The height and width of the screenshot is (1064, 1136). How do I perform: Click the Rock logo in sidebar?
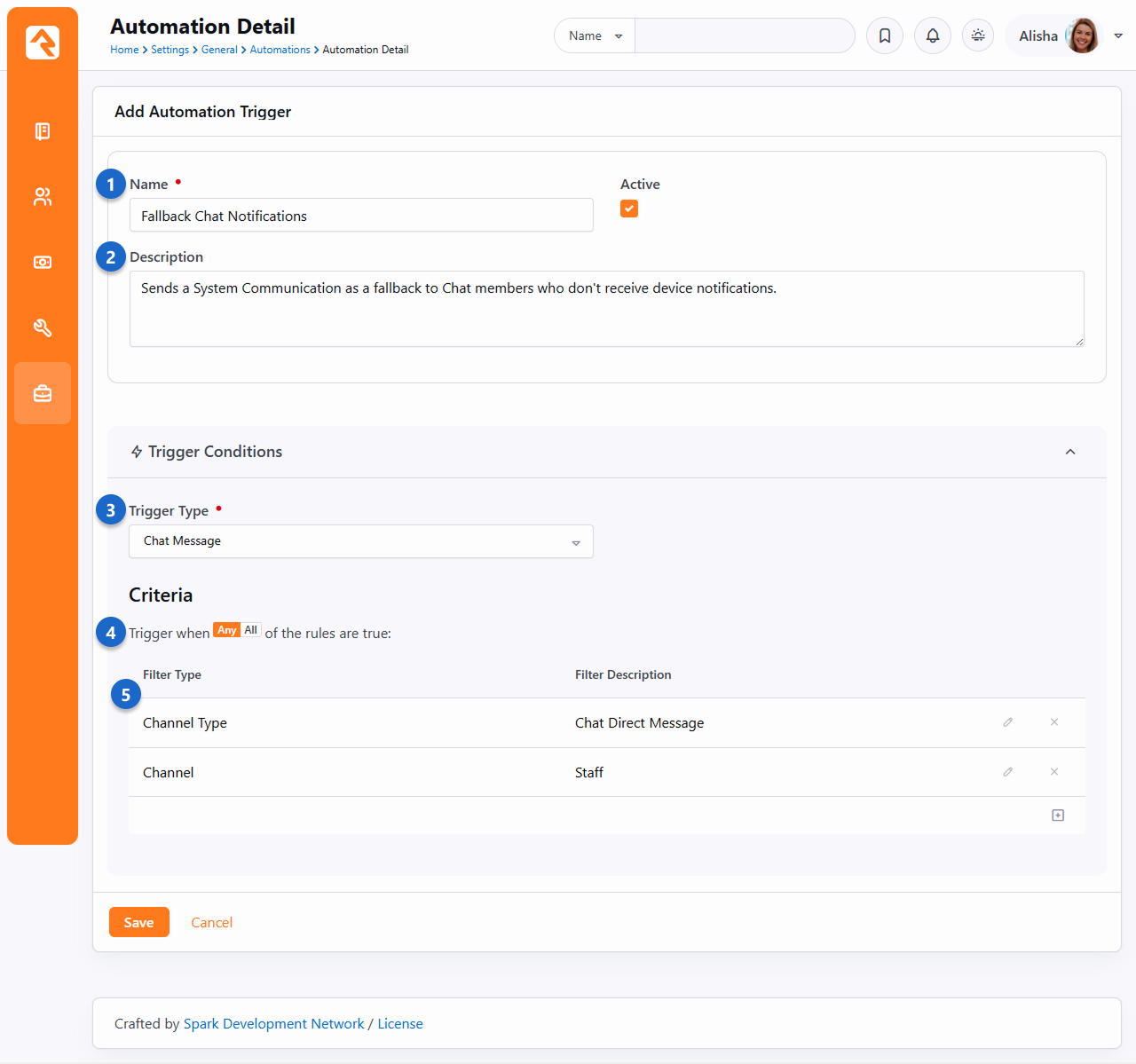tap(43, 43)
